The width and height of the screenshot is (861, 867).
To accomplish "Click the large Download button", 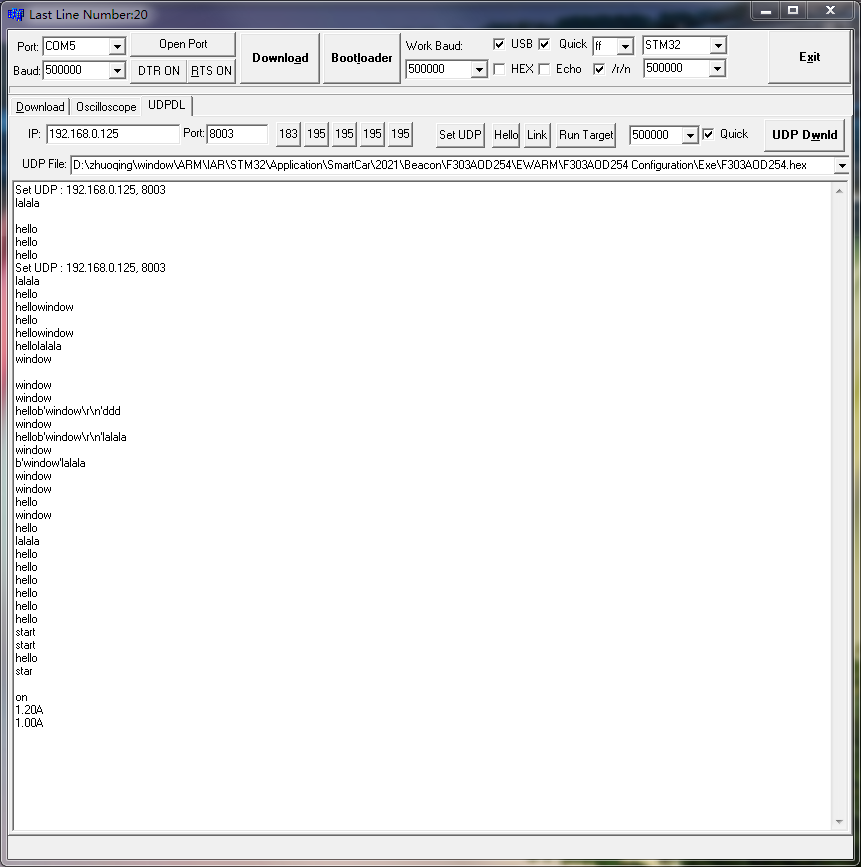I will (x=280, y=58).
